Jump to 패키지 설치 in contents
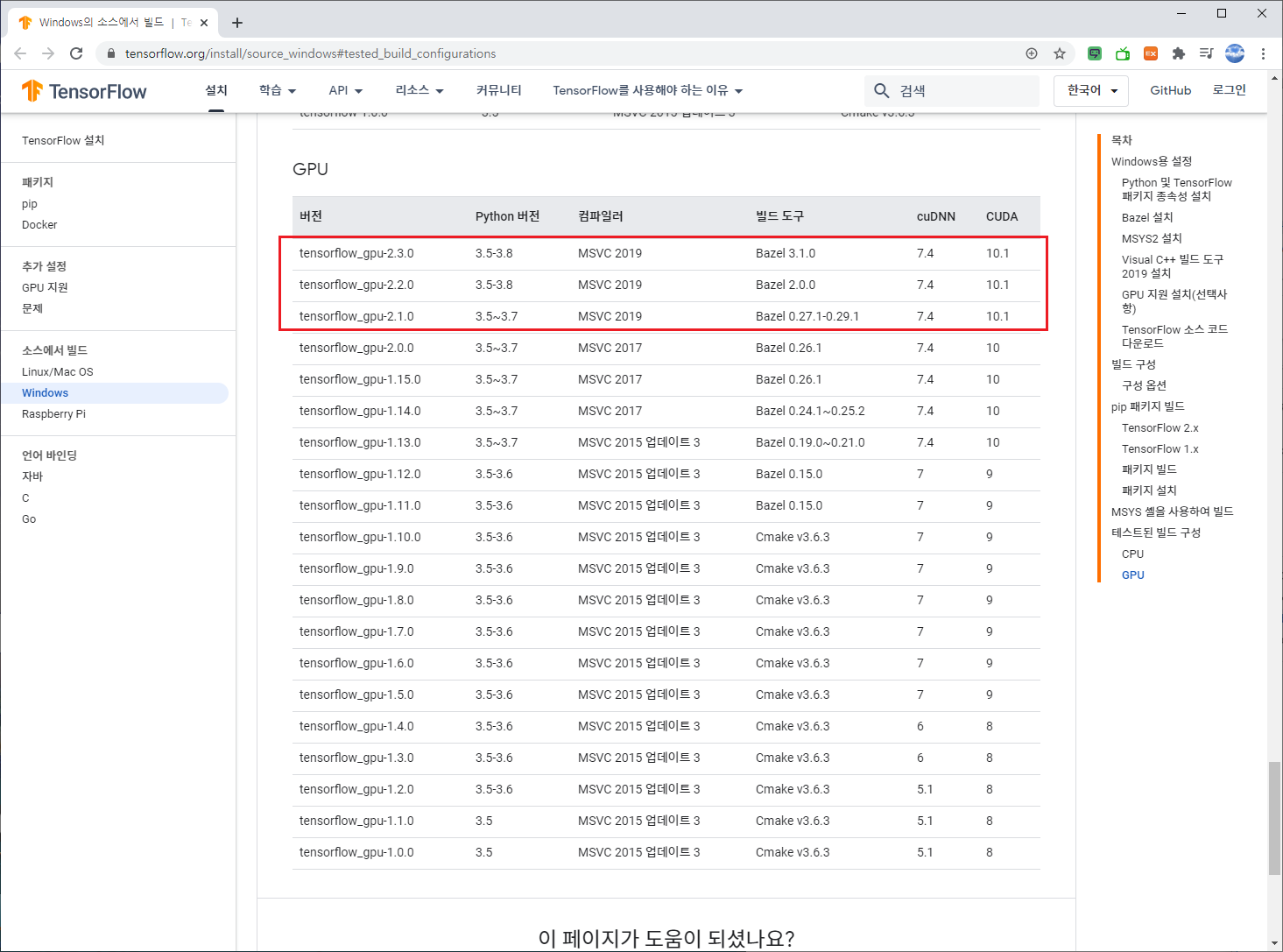1283x952 pixels. [x=1149, y=490]
